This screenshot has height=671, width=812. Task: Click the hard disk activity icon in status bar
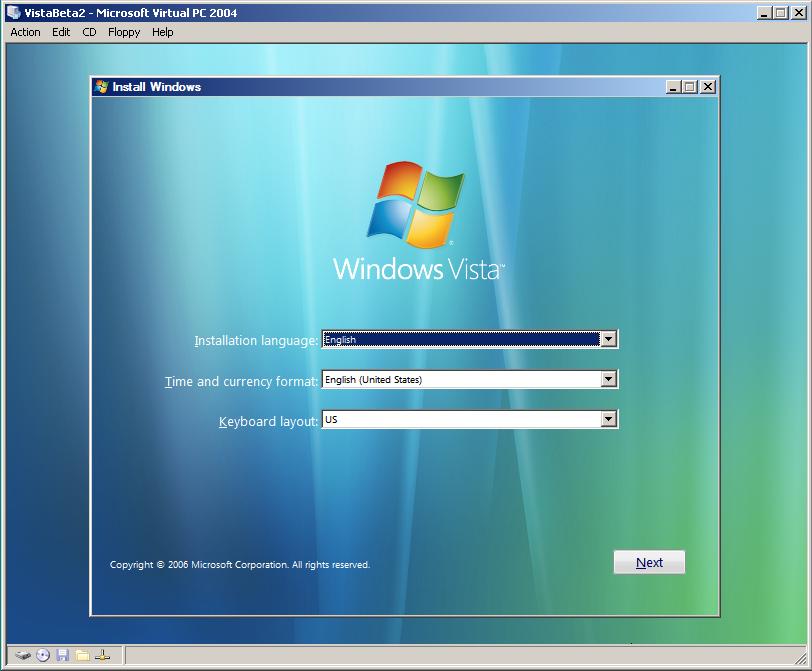(23, 655)
